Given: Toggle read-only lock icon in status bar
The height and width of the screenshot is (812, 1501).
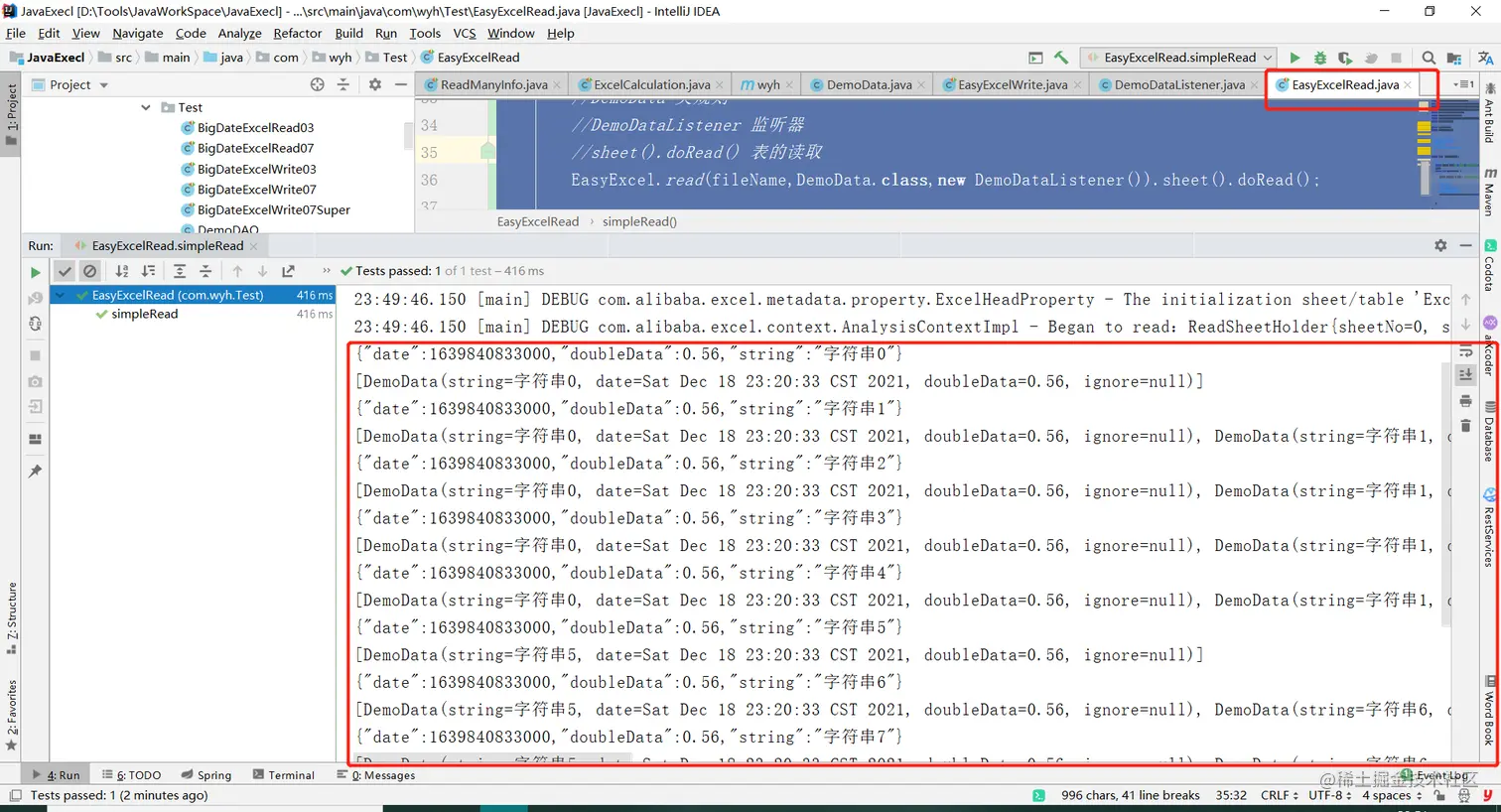Looking at the screenshot, I should [x=1439, y=795].
